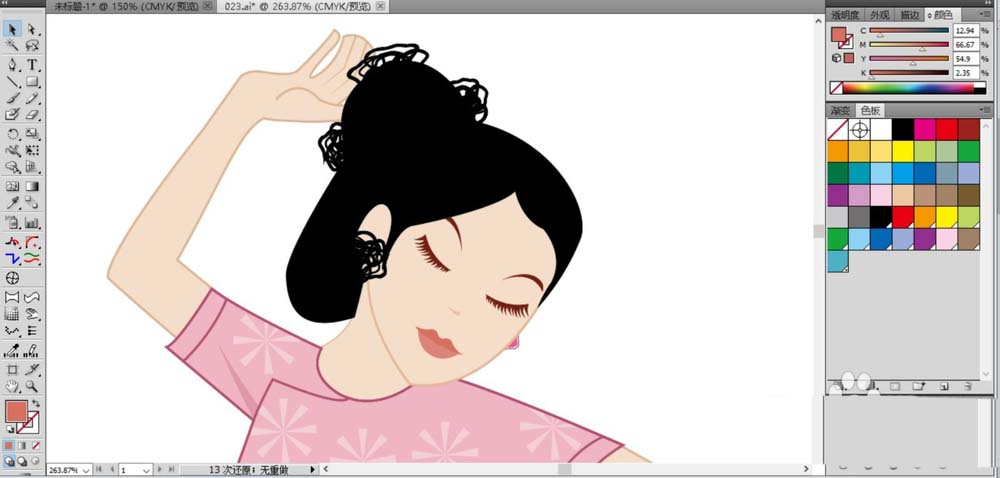This screenshot has width=1000, height=478.
Task: Go to first artboard button
Action: 99,470
